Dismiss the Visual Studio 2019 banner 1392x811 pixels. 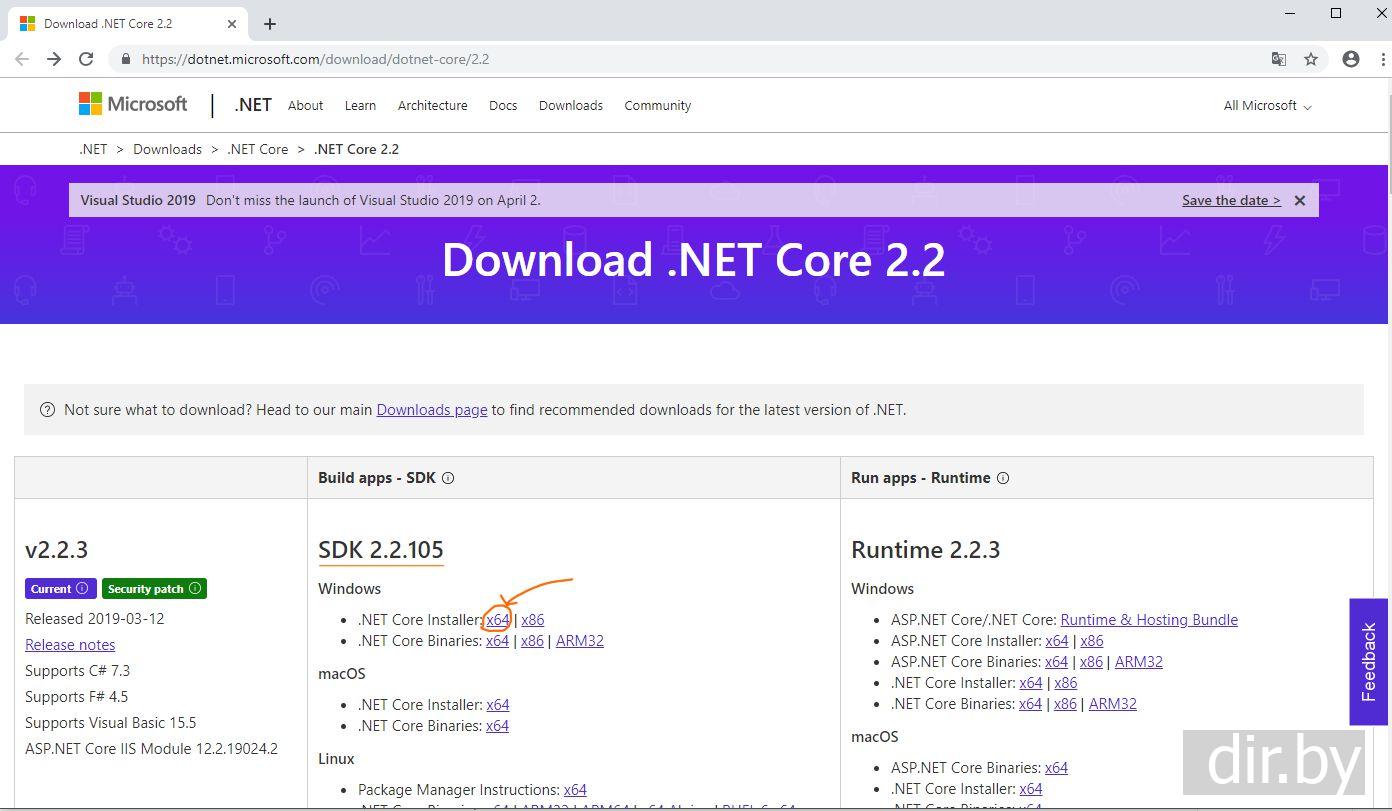pyautogui.click(x=1300, y=200)
